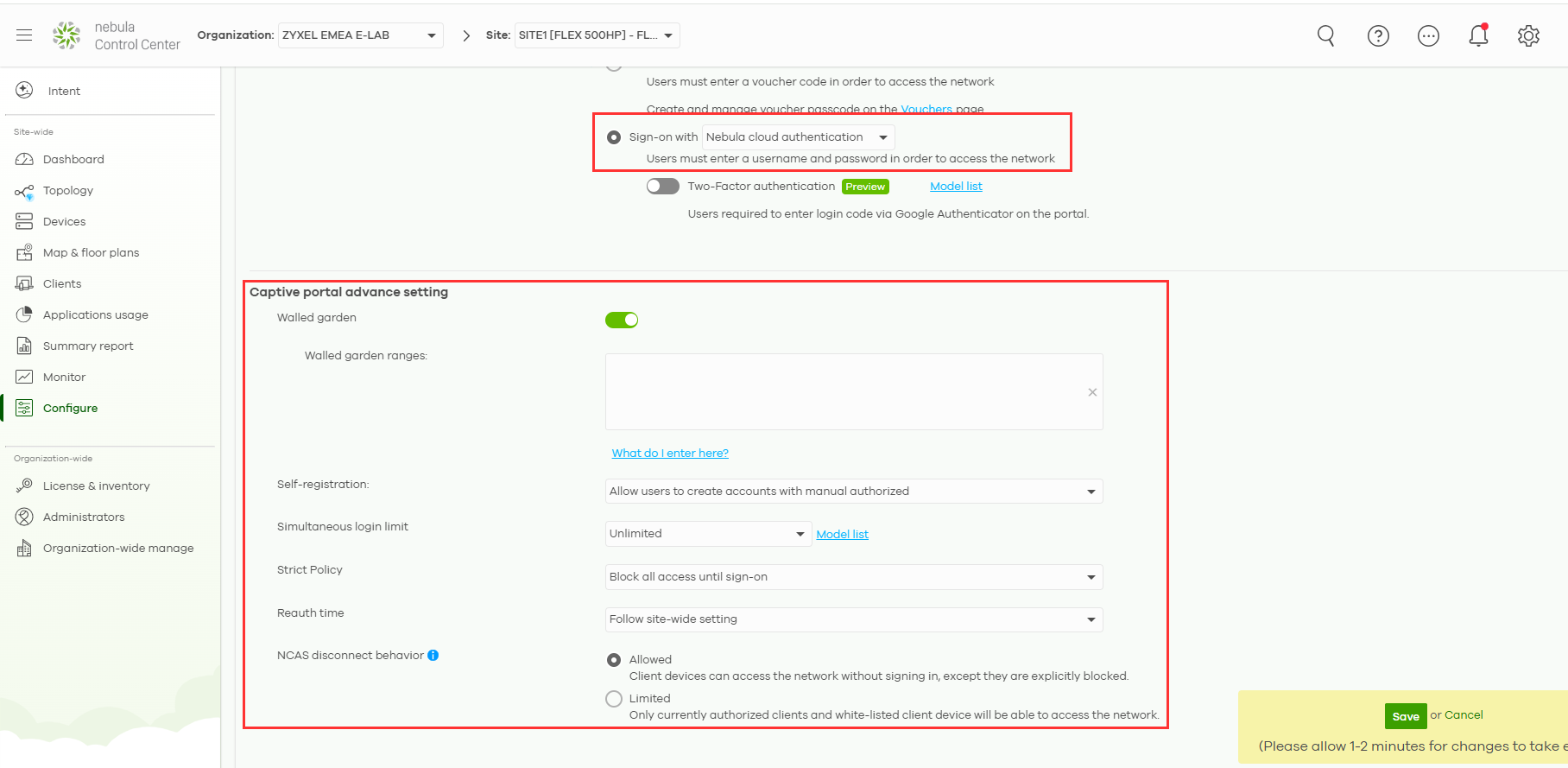The height and width of the screenshot is (768, 1568).
Task: Enable Two-Factor authentication switch
Action: 662,187
